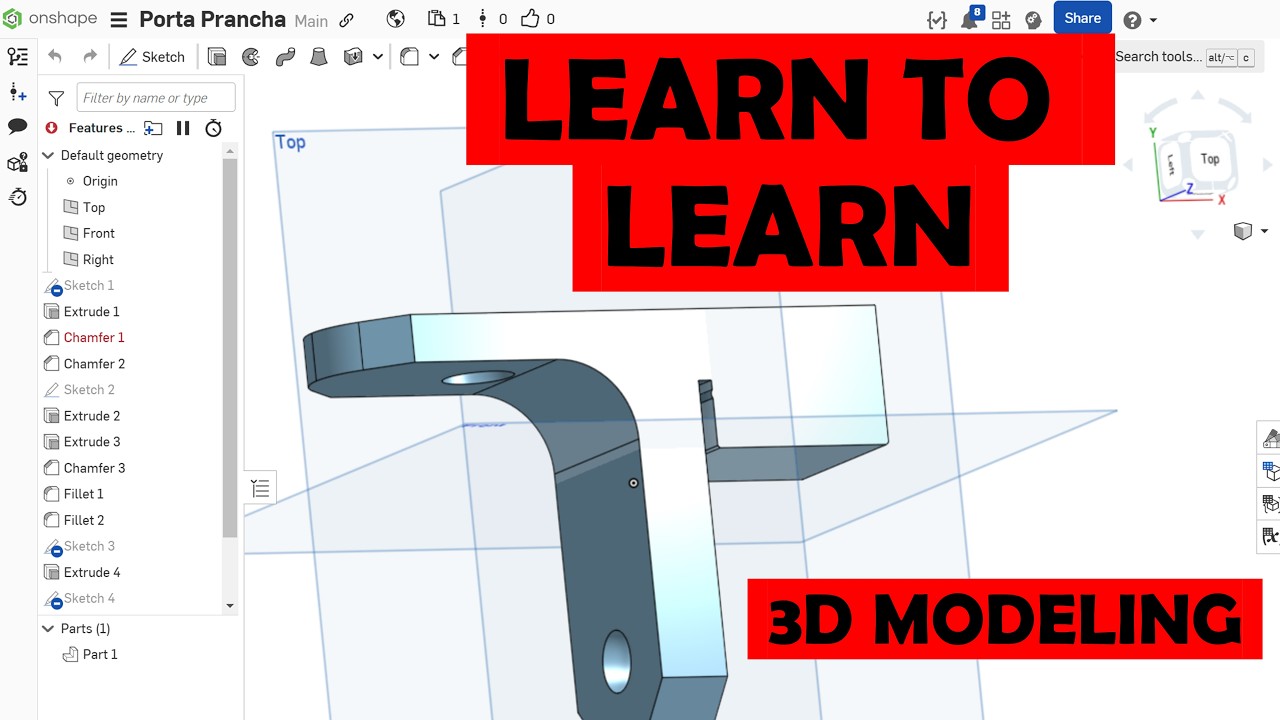Select the Fillet 1 feature

[x=83, y=493]
